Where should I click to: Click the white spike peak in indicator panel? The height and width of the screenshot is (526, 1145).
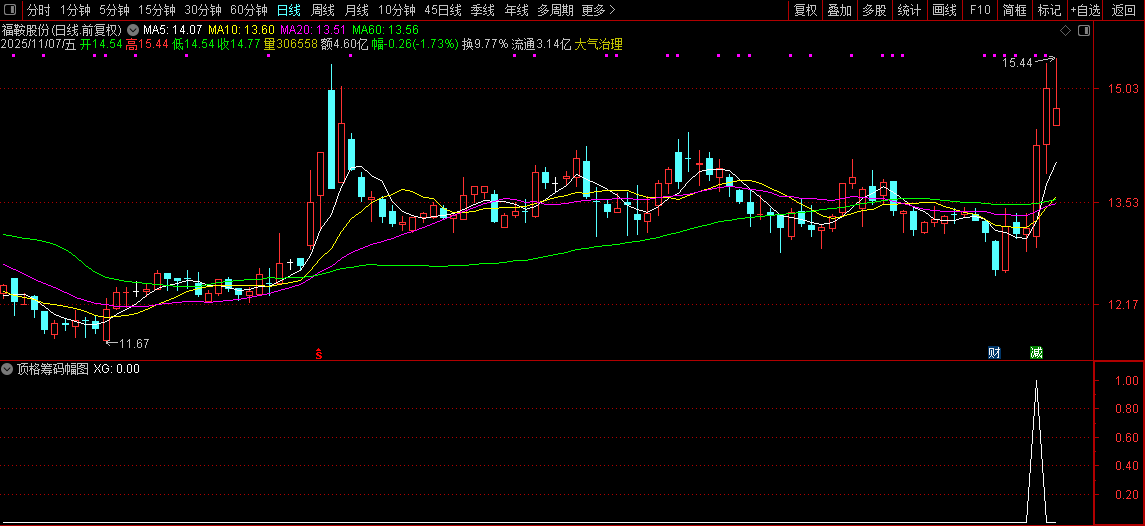tap(1036, 381)
